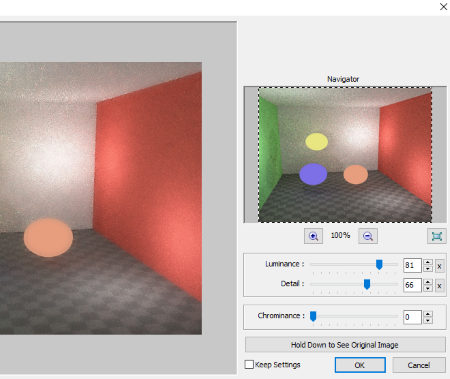Dismiss with the Cancel button

tap(419, 365)
